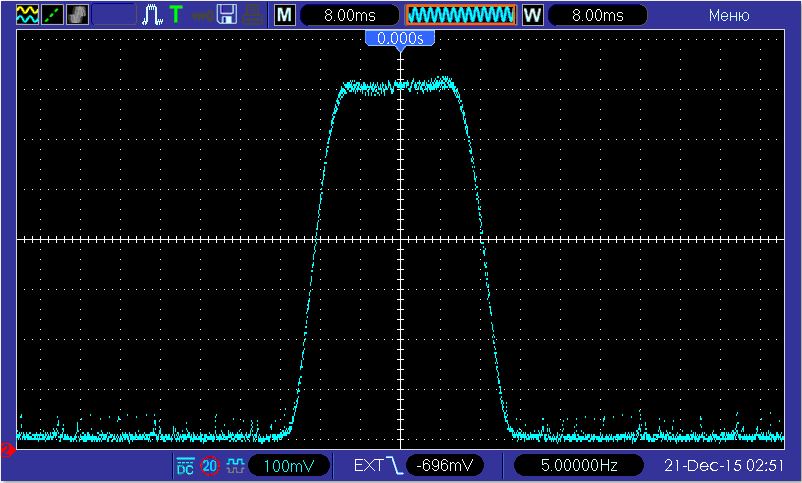This screenshot has height=483, width=802.
Task: Click the falling-edge trigger slope icon
Action: tap(394, 465)
